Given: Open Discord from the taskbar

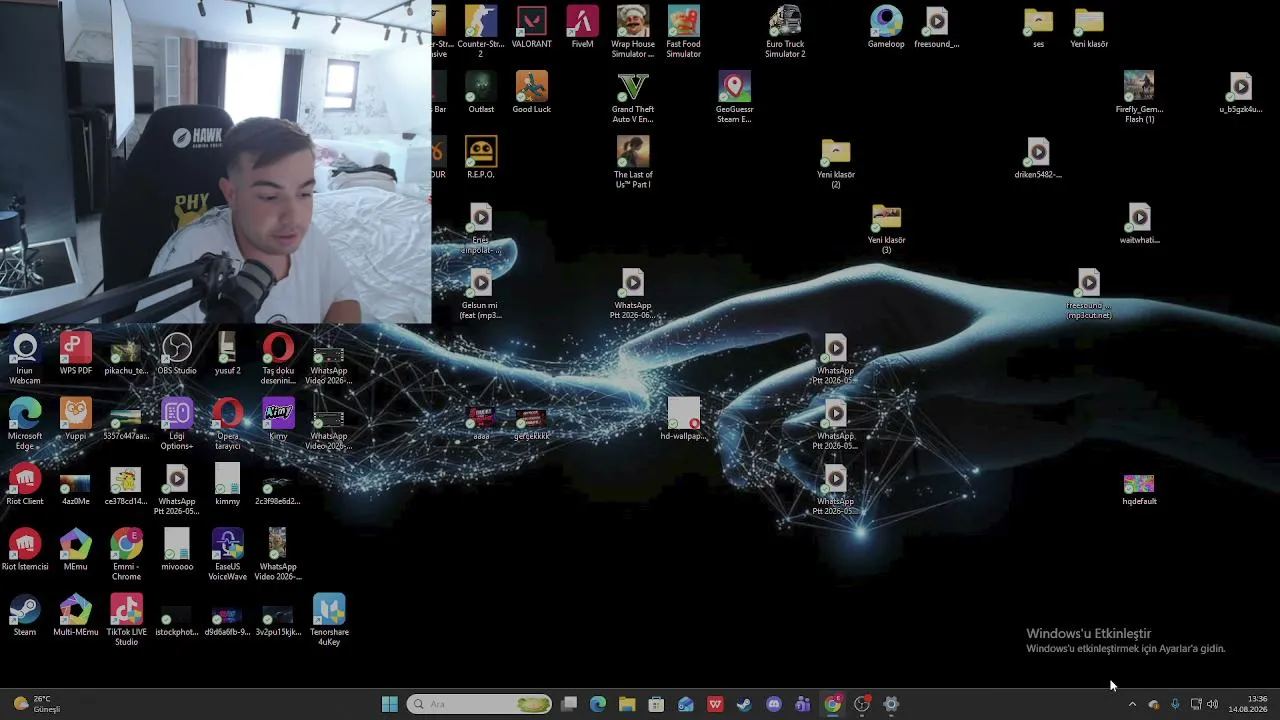Looking at the screenshot, I should coord(773,704).
